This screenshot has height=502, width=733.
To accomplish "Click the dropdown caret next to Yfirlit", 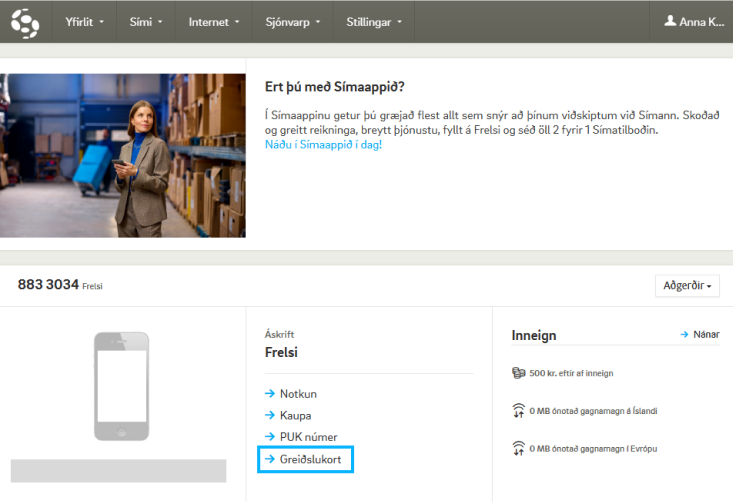I will pos(101,22).
